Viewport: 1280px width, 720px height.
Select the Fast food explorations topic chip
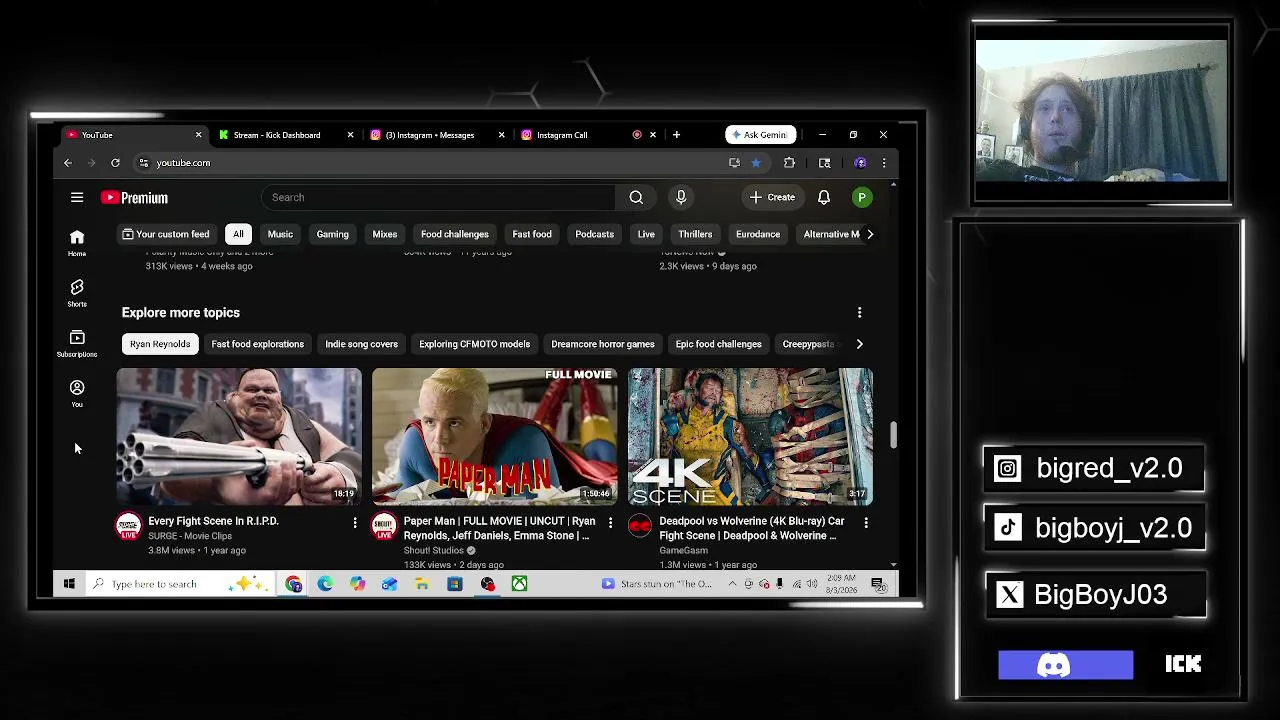258,344
